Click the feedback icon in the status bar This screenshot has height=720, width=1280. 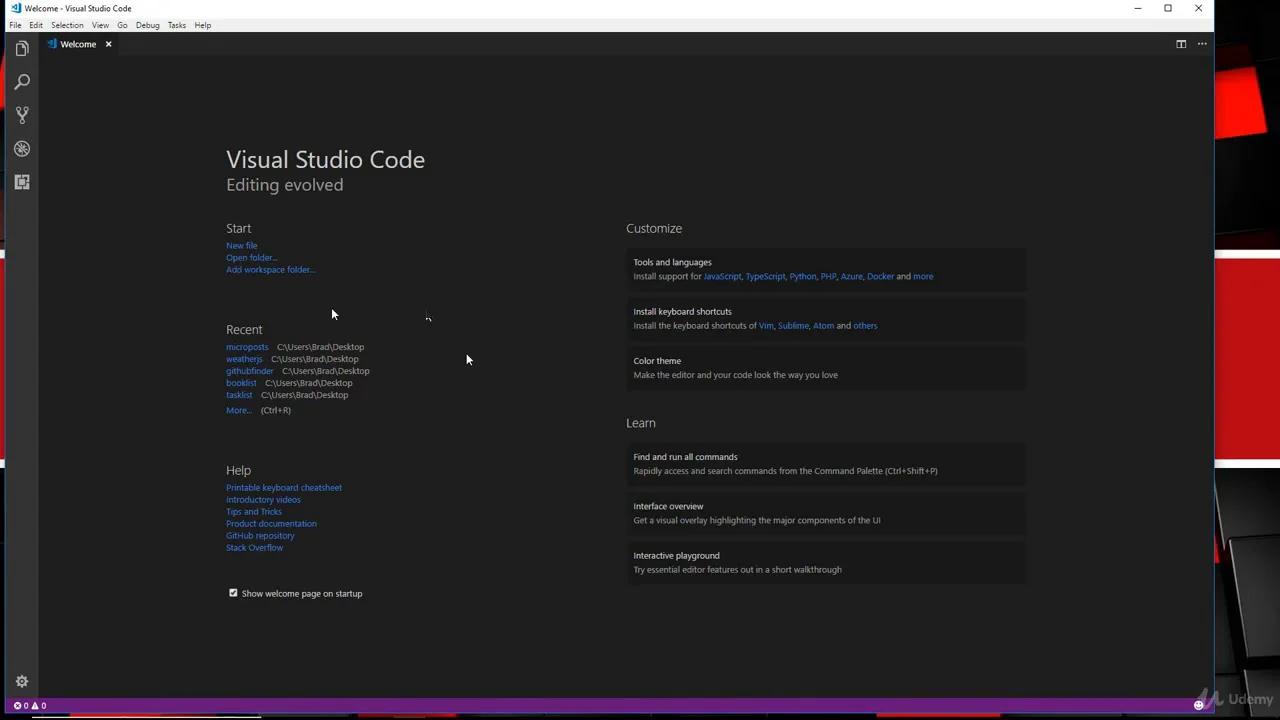[1198, 705]
